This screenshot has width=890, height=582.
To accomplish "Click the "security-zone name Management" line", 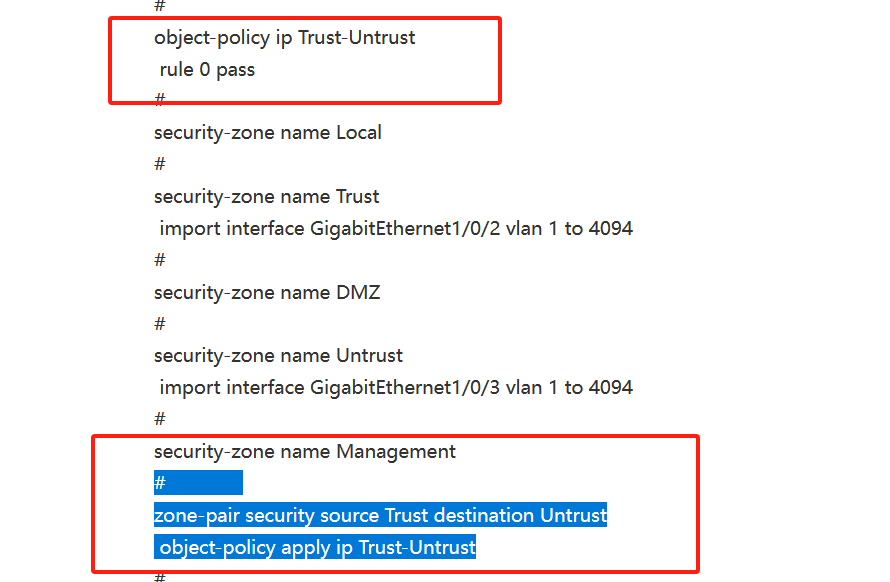I will (304, 451).
